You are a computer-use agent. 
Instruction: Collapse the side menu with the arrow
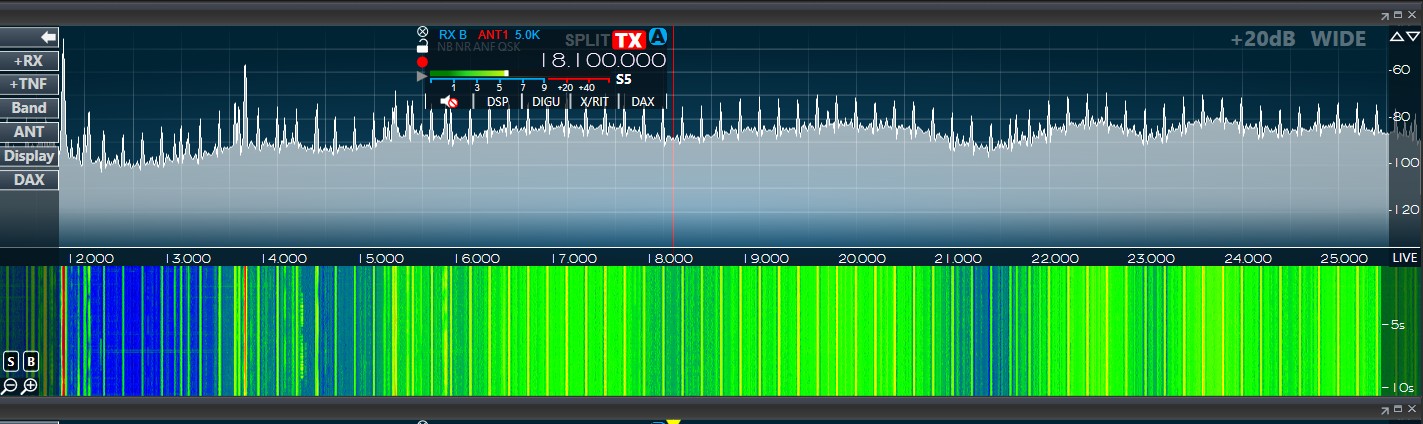(47, 37)
